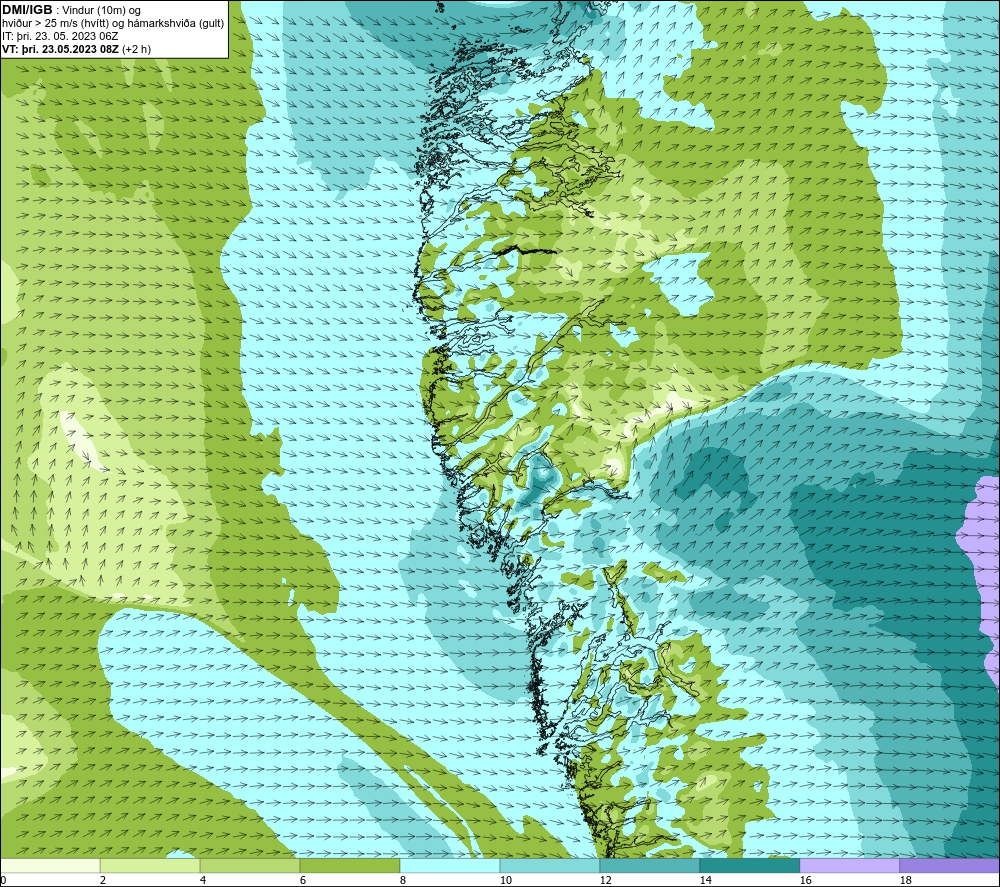Click the thick black line marking on land
1000x887 pixels.
526,251
